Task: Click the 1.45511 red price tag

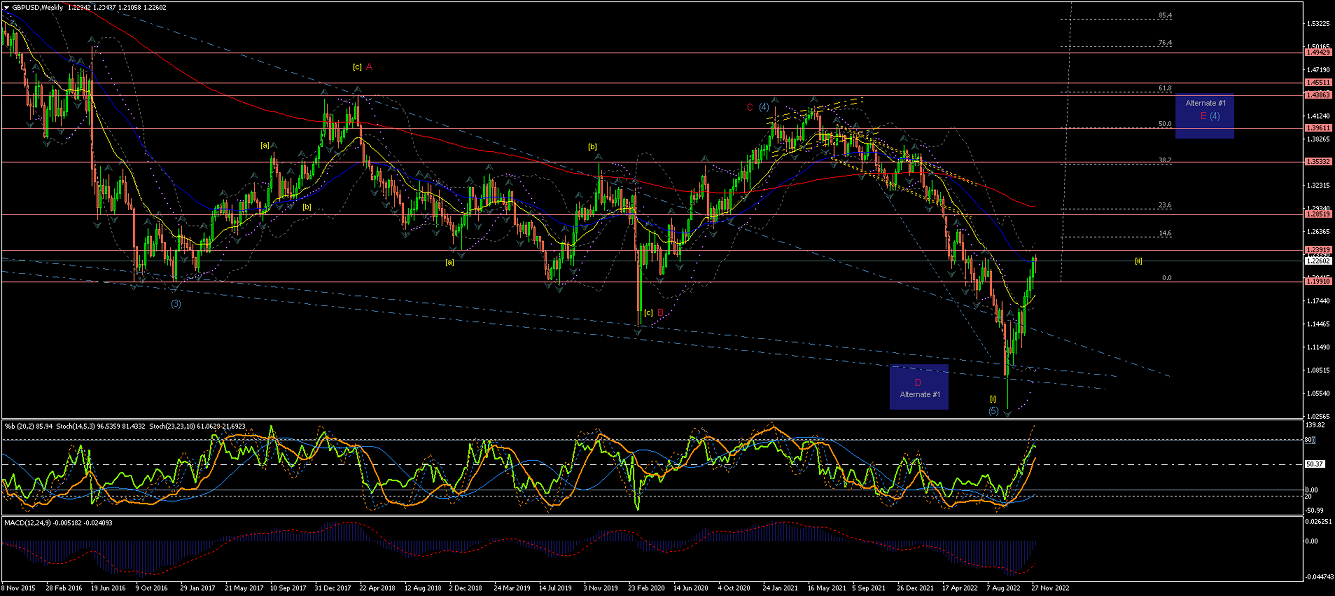Action: [1319, 82]
